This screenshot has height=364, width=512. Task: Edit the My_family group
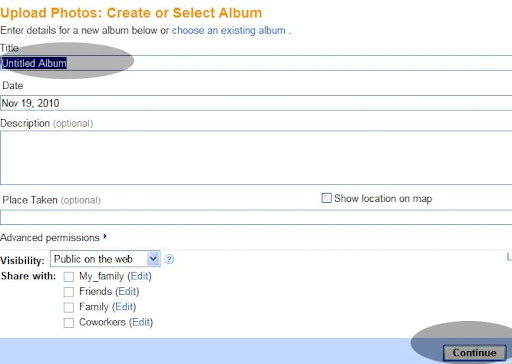(139, 276)
